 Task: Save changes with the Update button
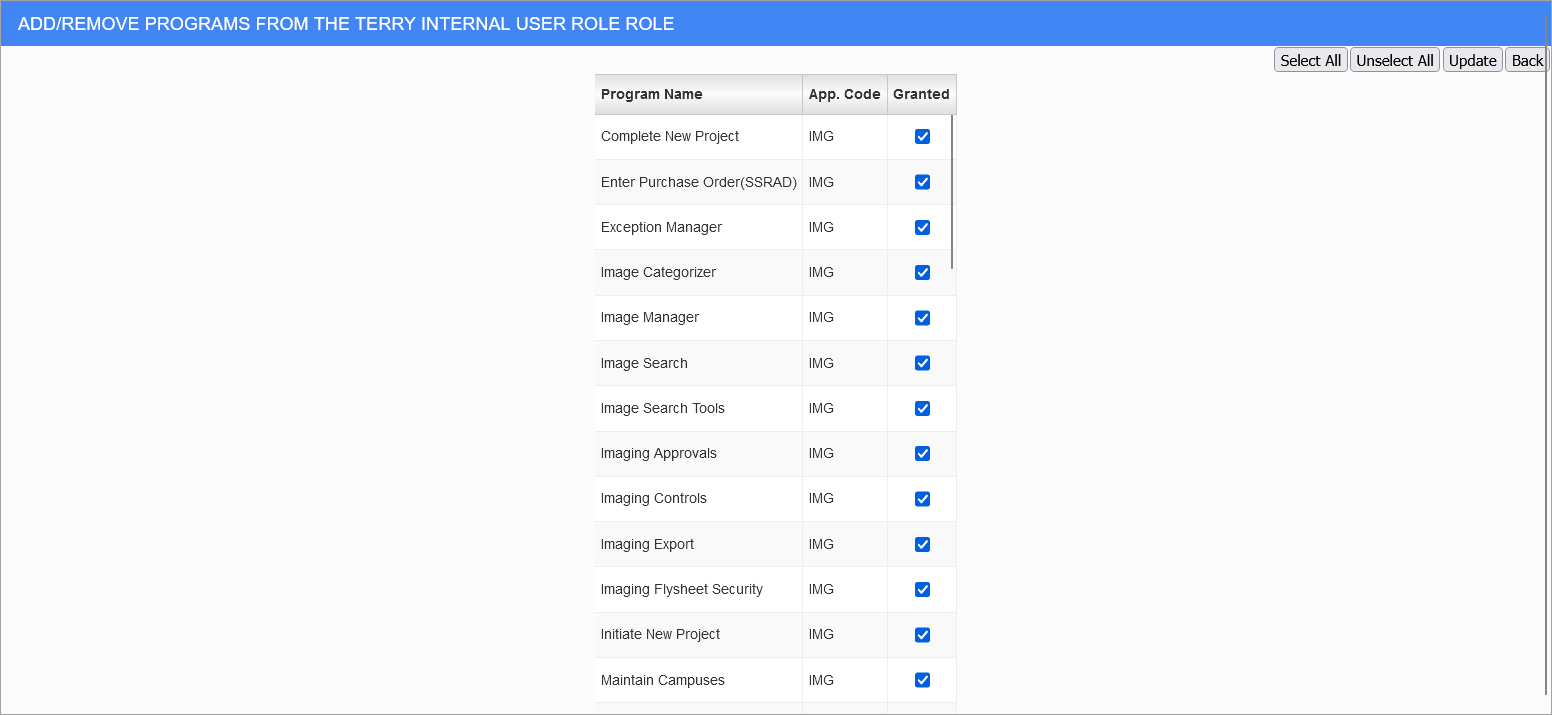click(x=1472, y=60)
